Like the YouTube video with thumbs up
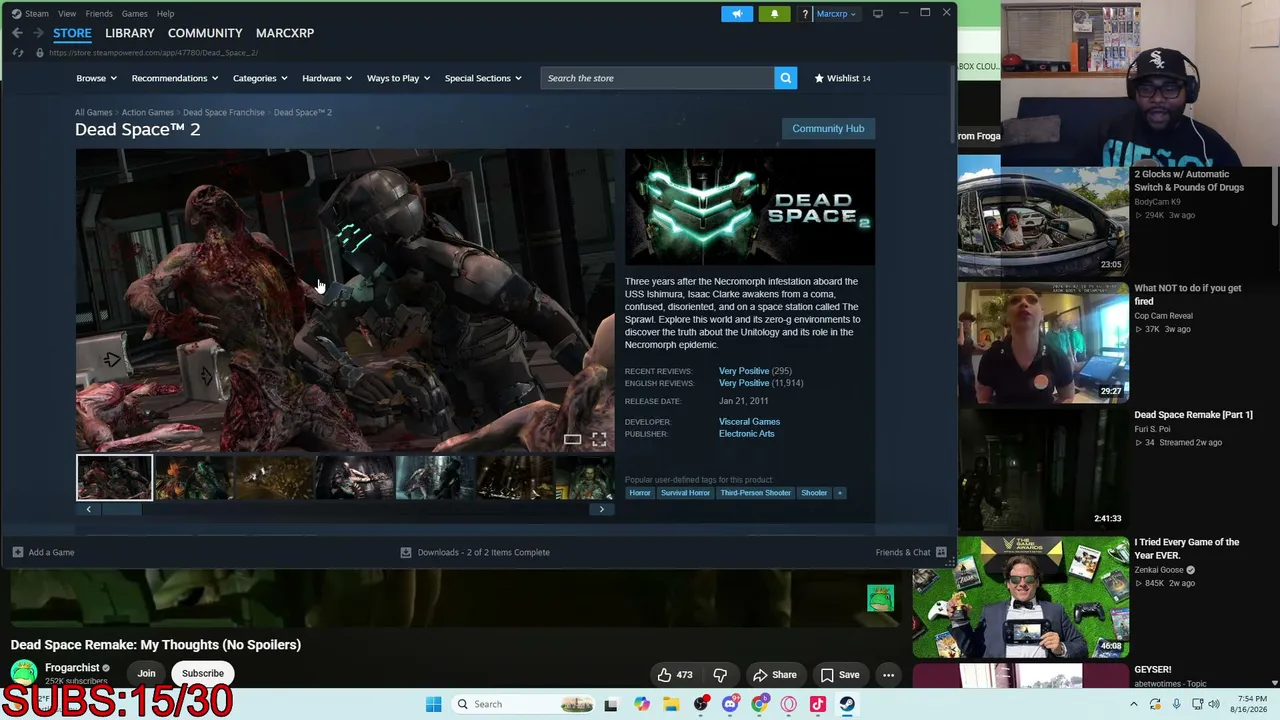Screen dimensions: 1280x720 (675, 675)
